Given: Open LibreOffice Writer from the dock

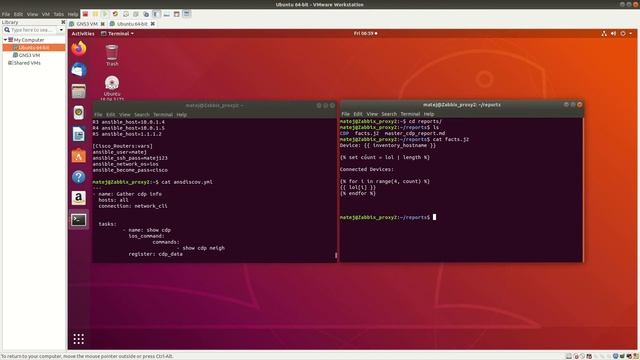Looking at the screenshot, I should click(x=79, y=134).
